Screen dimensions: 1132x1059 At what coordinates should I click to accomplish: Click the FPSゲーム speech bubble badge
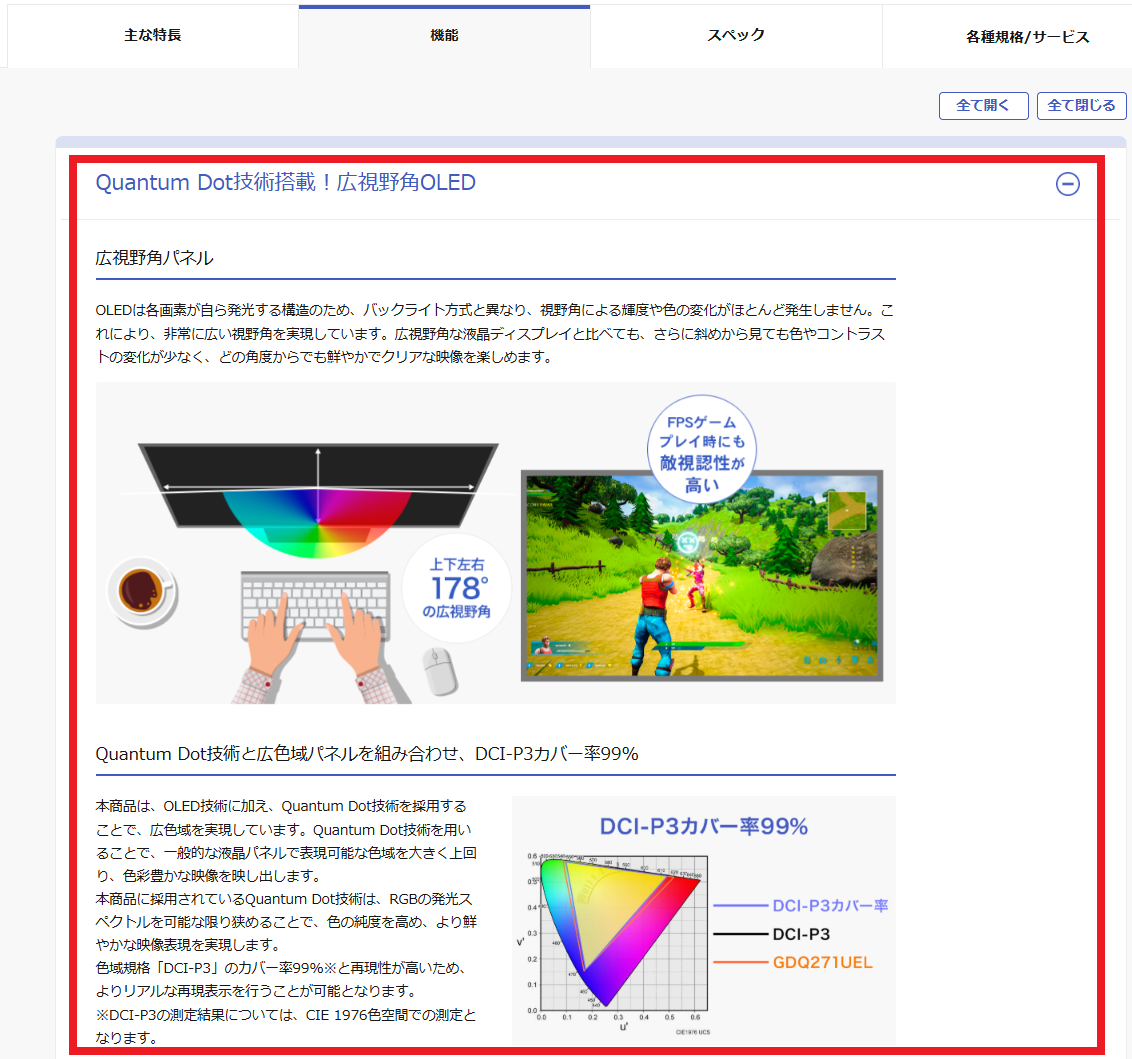pos(702,450)
